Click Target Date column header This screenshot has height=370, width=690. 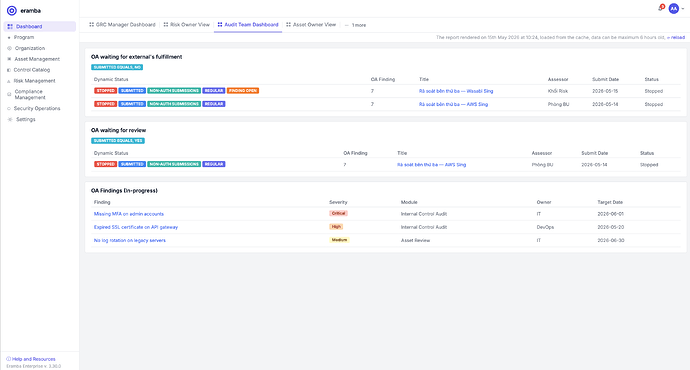point(610,202)
